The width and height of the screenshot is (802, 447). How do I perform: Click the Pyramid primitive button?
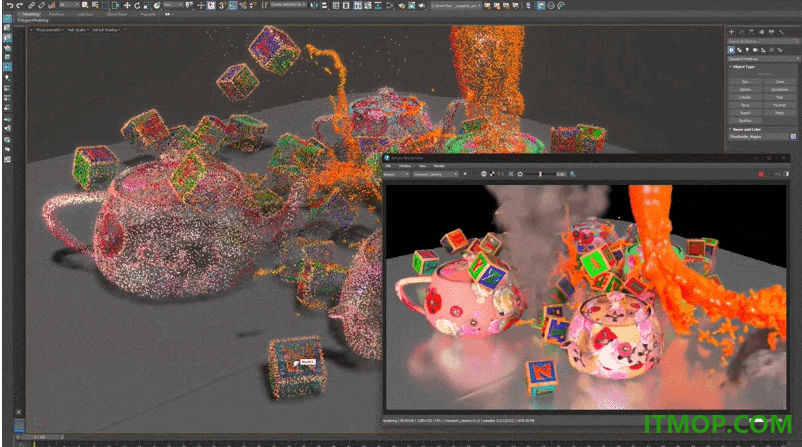click(x=779, y=105)
